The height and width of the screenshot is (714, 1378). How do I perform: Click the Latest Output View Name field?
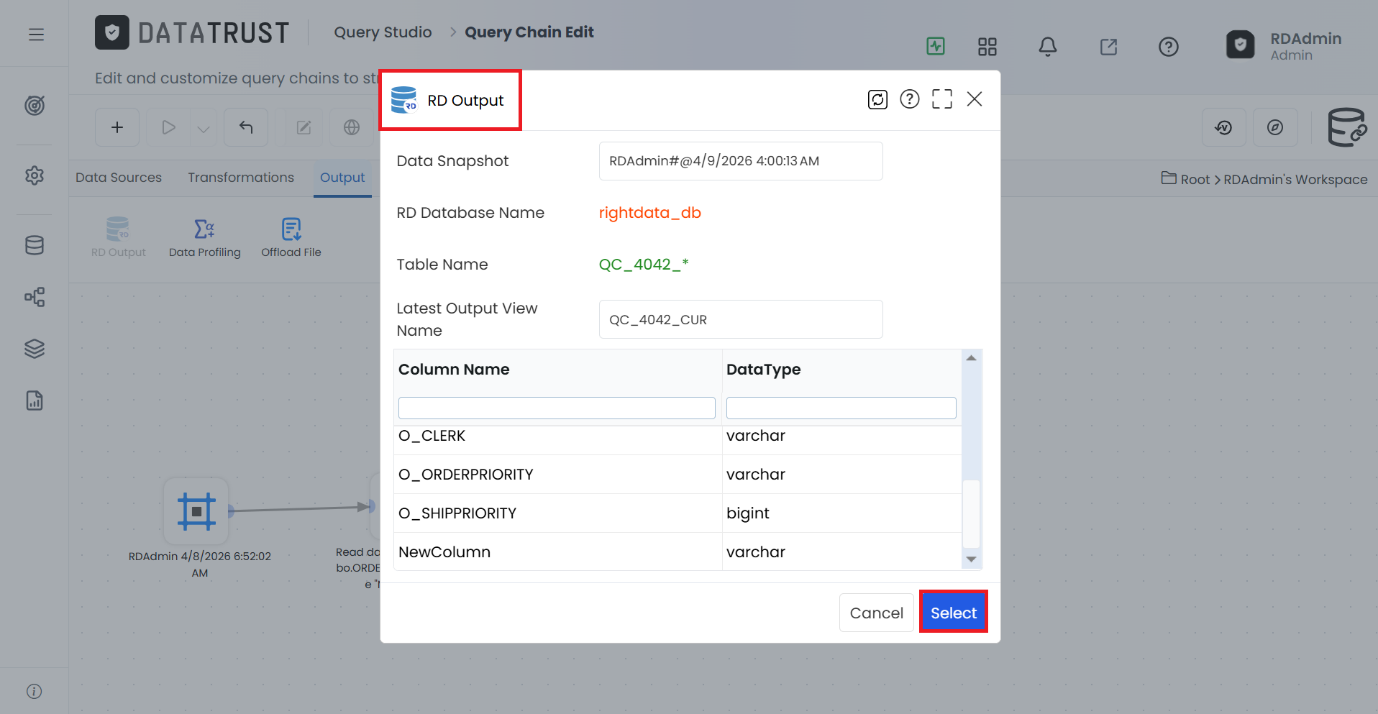740,320
